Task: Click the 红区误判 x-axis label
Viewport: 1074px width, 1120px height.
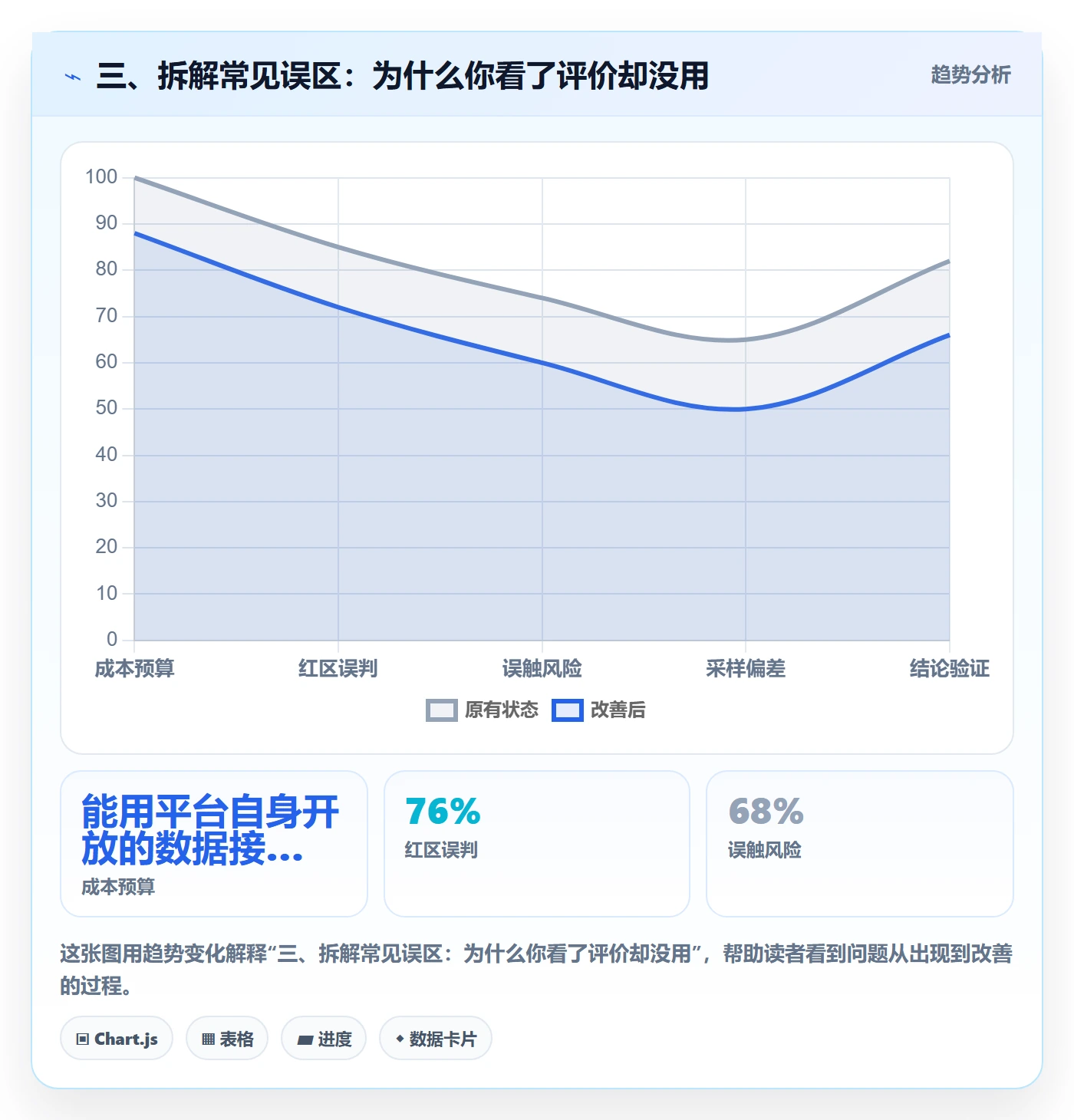Action: pyautogui.click(x=338, y=669)
